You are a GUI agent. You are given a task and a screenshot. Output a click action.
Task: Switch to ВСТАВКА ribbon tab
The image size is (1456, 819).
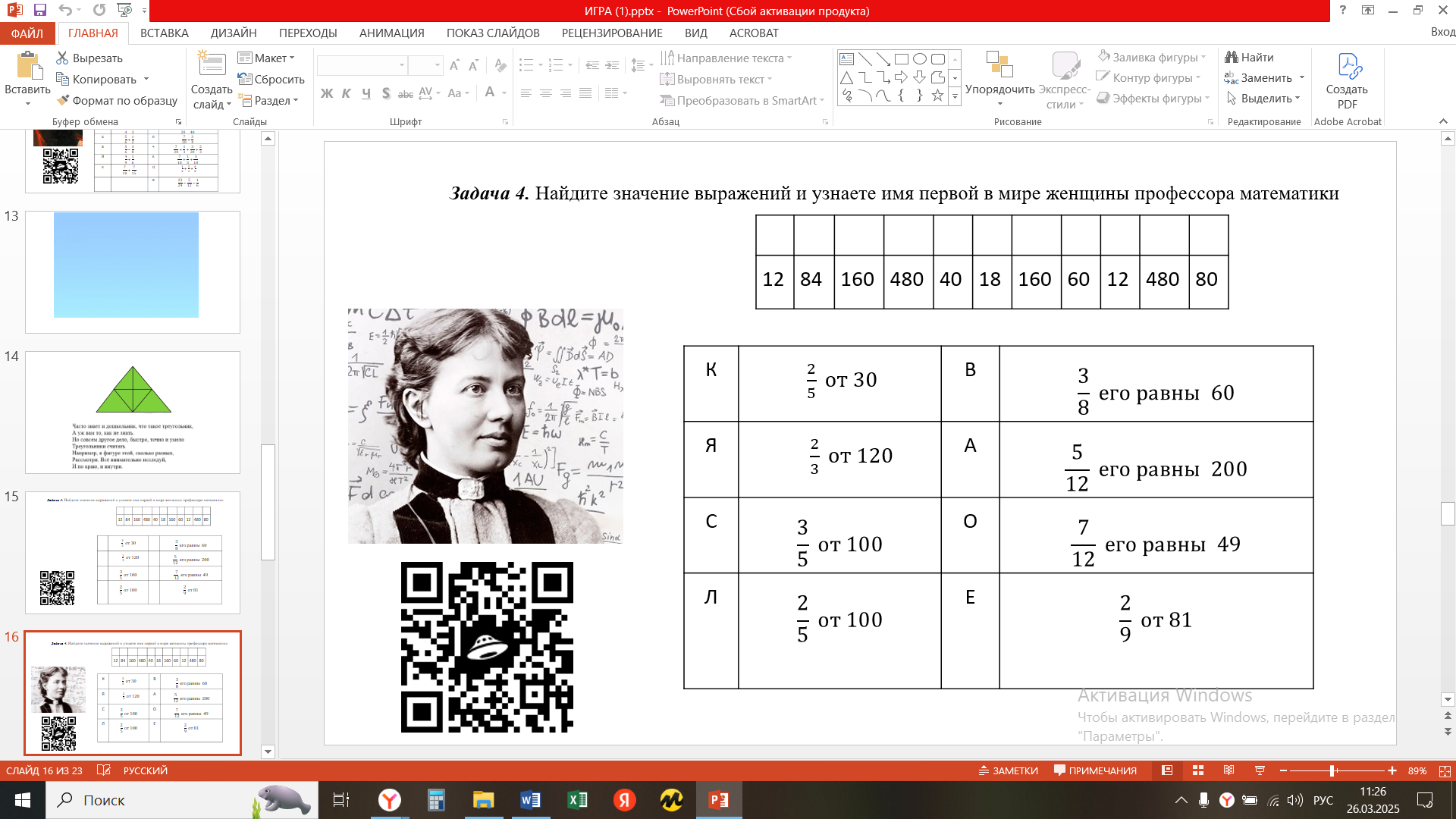165,33
